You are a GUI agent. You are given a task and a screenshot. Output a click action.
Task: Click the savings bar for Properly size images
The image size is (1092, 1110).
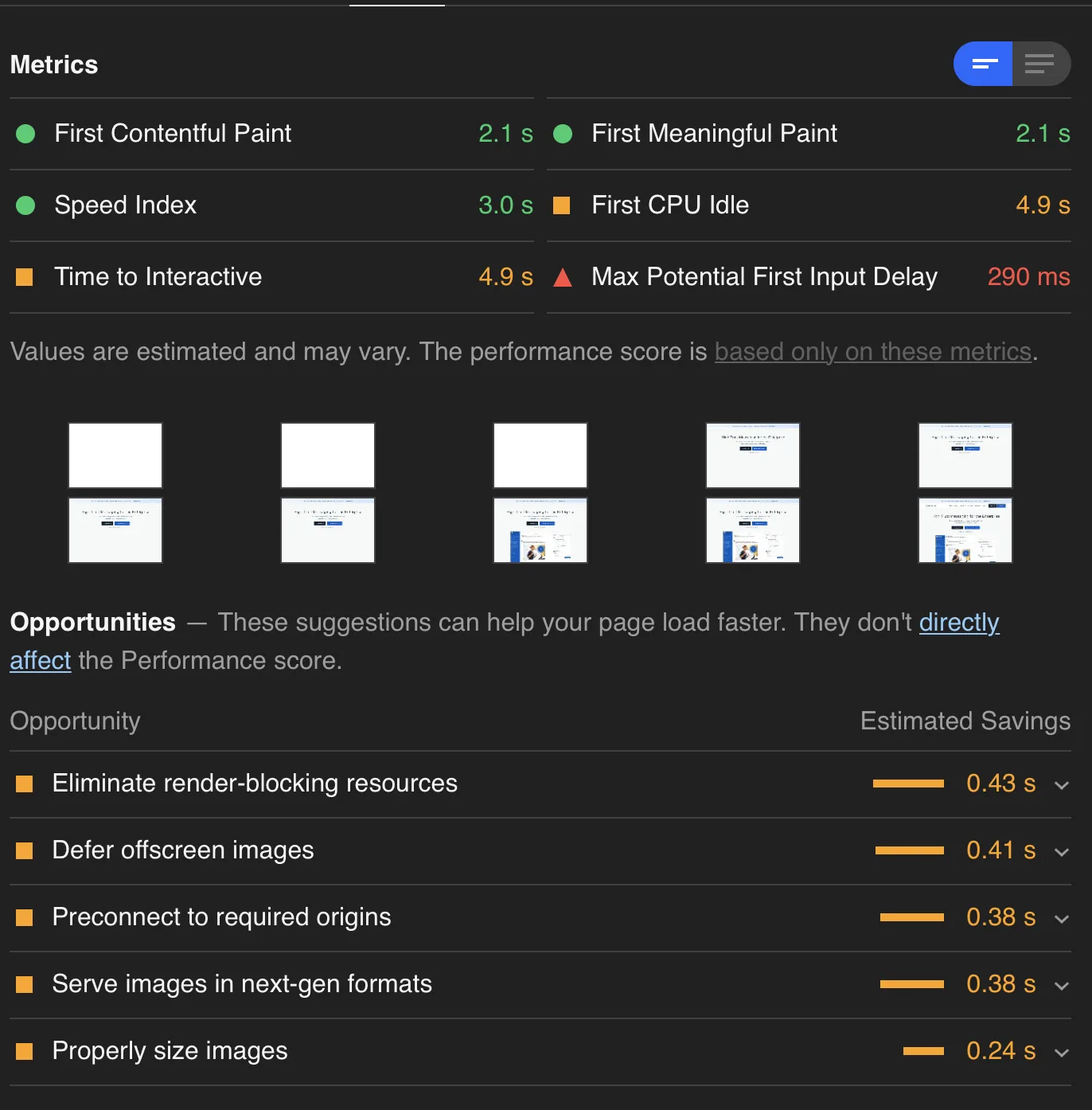[923, 1051]
